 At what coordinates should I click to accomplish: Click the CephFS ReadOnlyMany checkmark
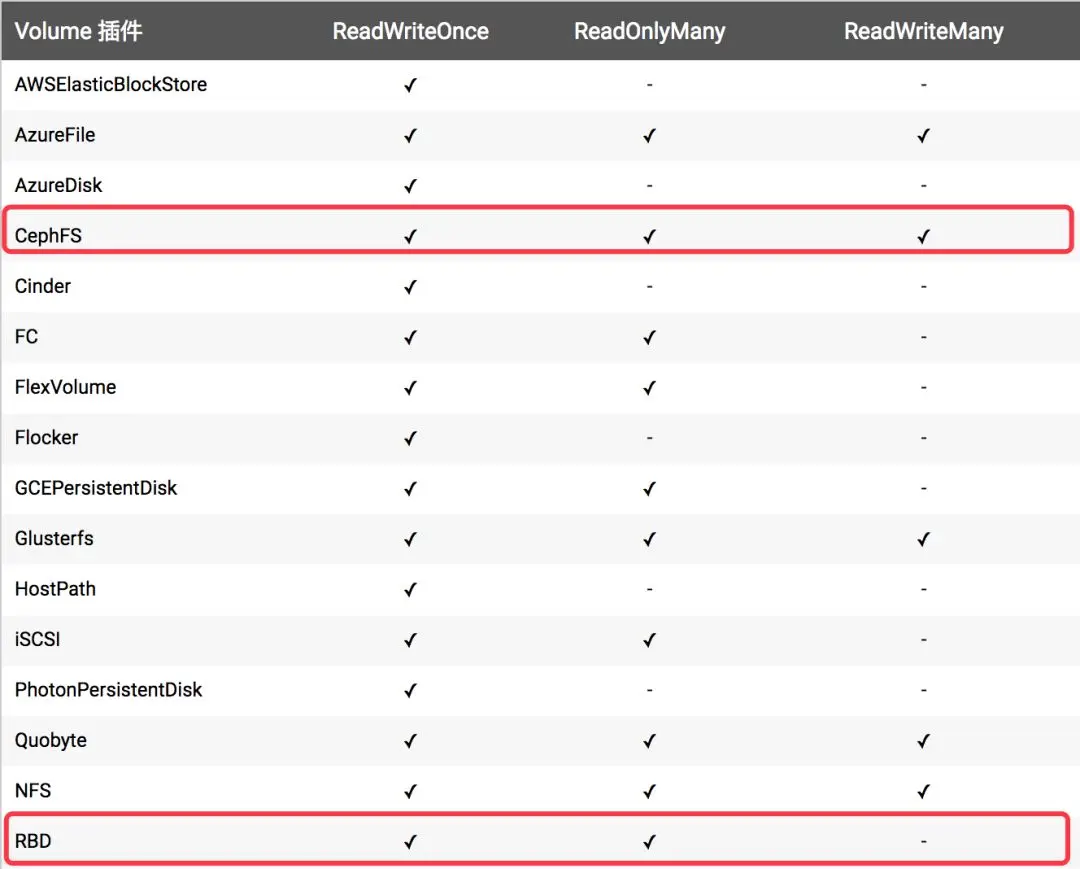click(x=650, y=237)
